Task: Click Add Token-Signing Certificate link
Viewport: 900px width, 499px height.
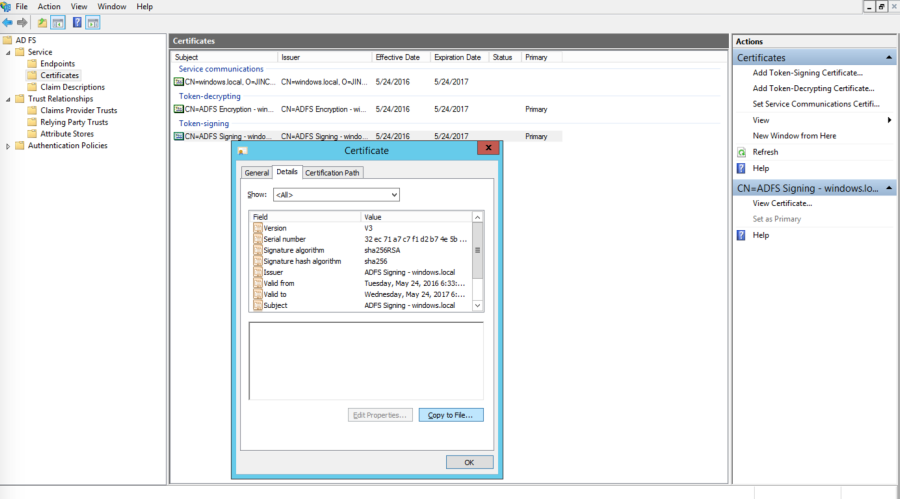Action: [x=807, y=73]
